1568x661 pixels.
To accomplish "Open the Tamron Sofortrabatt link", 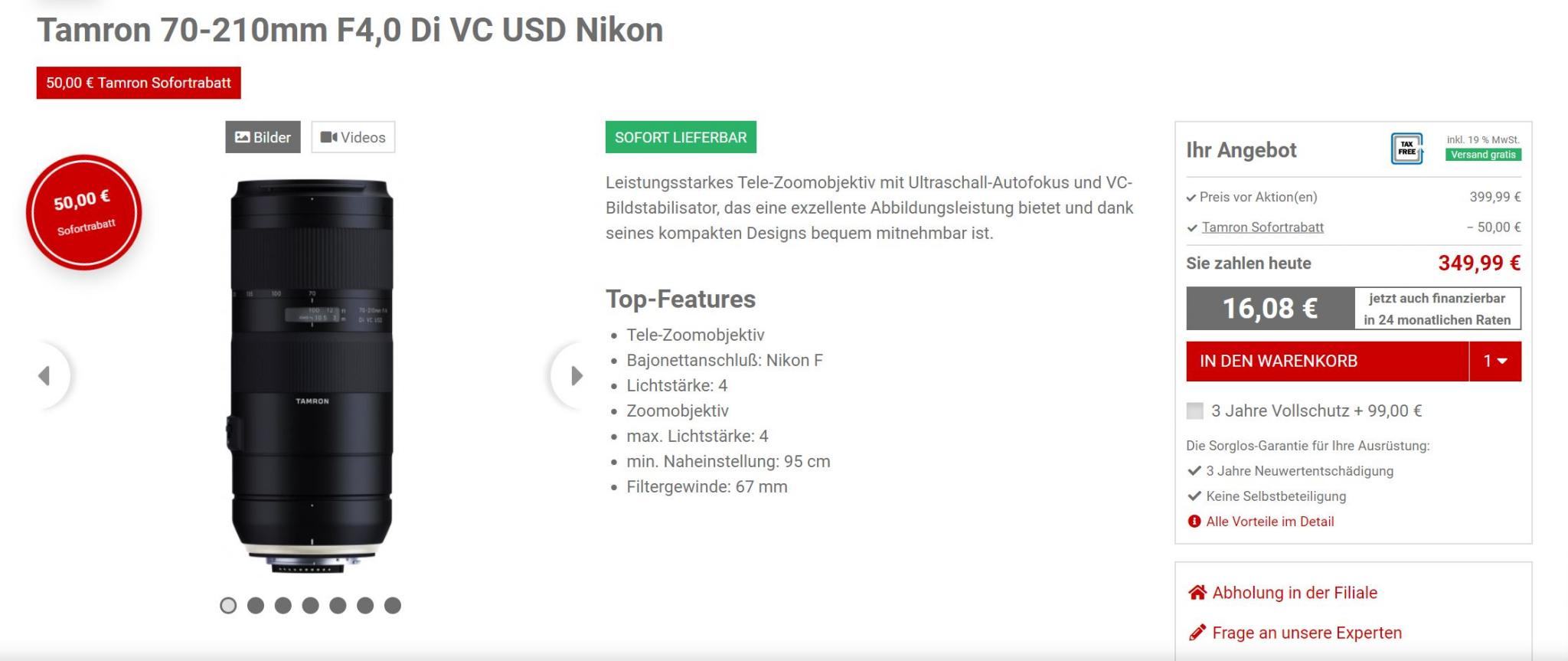I will tap(1262, 227).
